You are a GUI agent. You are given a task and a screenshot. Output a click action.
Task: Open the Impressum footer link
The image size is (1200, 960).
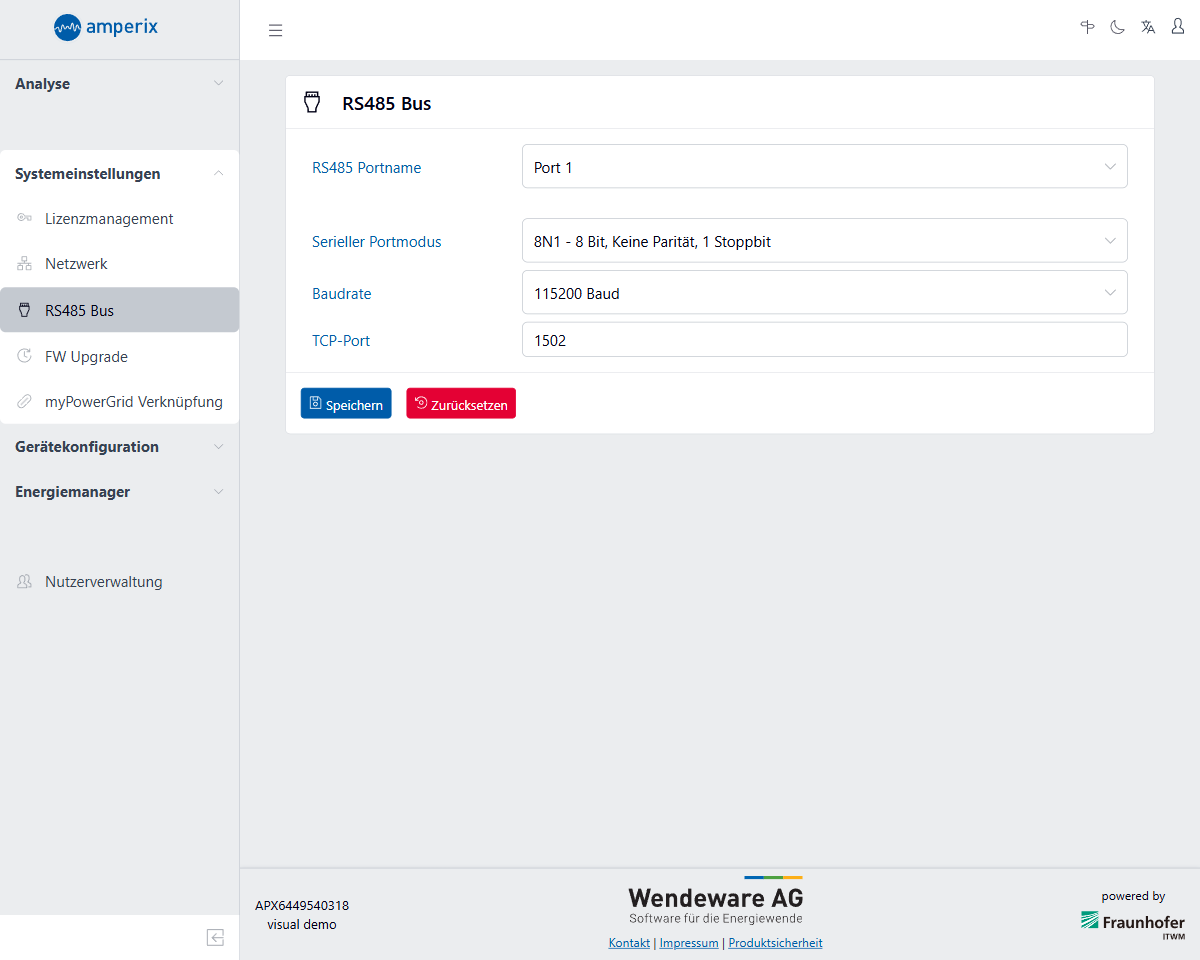tap(689, 943)
